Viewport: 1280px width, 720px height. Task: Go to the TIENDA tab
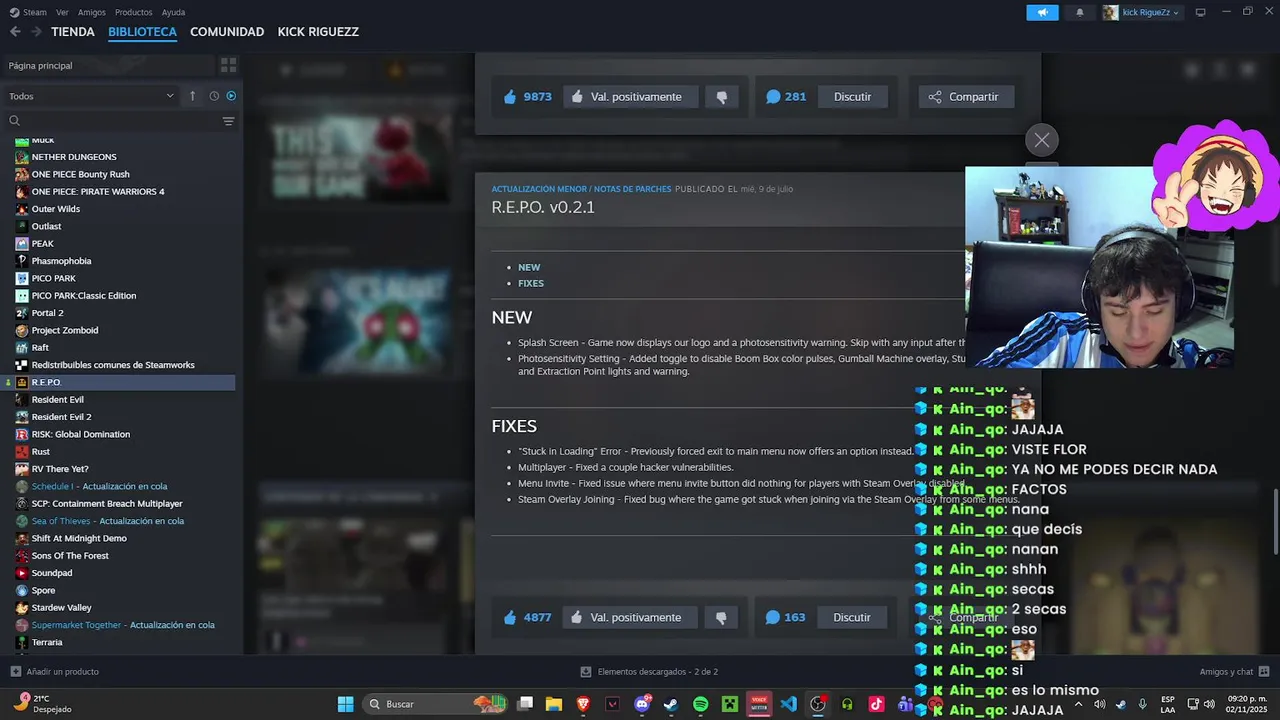tap(73, 32)
